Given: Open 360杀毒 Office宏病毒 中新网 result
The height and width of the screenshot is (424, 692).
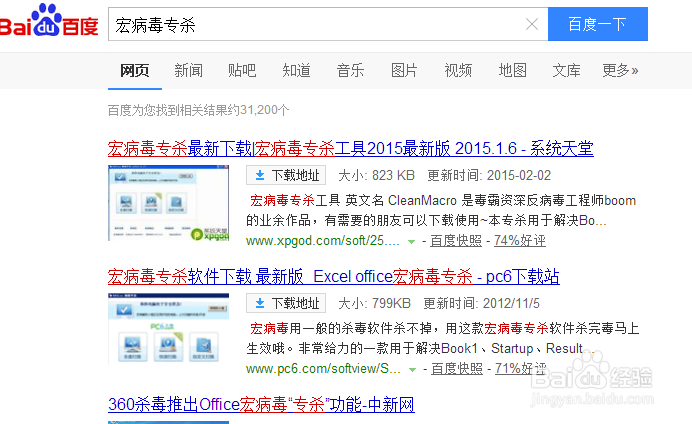Looking at the screenshot, I should click(x=261, y=405).
